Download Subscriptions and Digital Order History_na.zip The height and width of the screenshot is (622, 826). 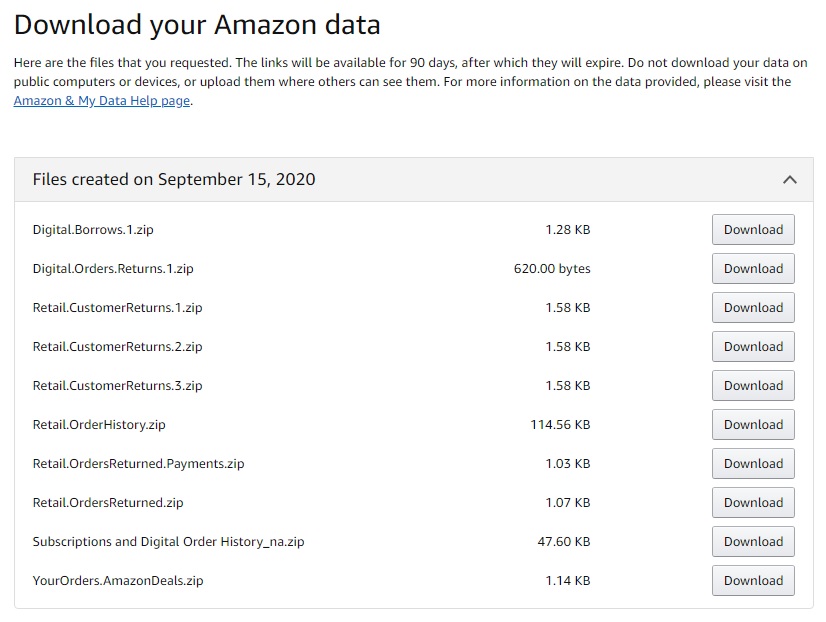coord(752,541)
